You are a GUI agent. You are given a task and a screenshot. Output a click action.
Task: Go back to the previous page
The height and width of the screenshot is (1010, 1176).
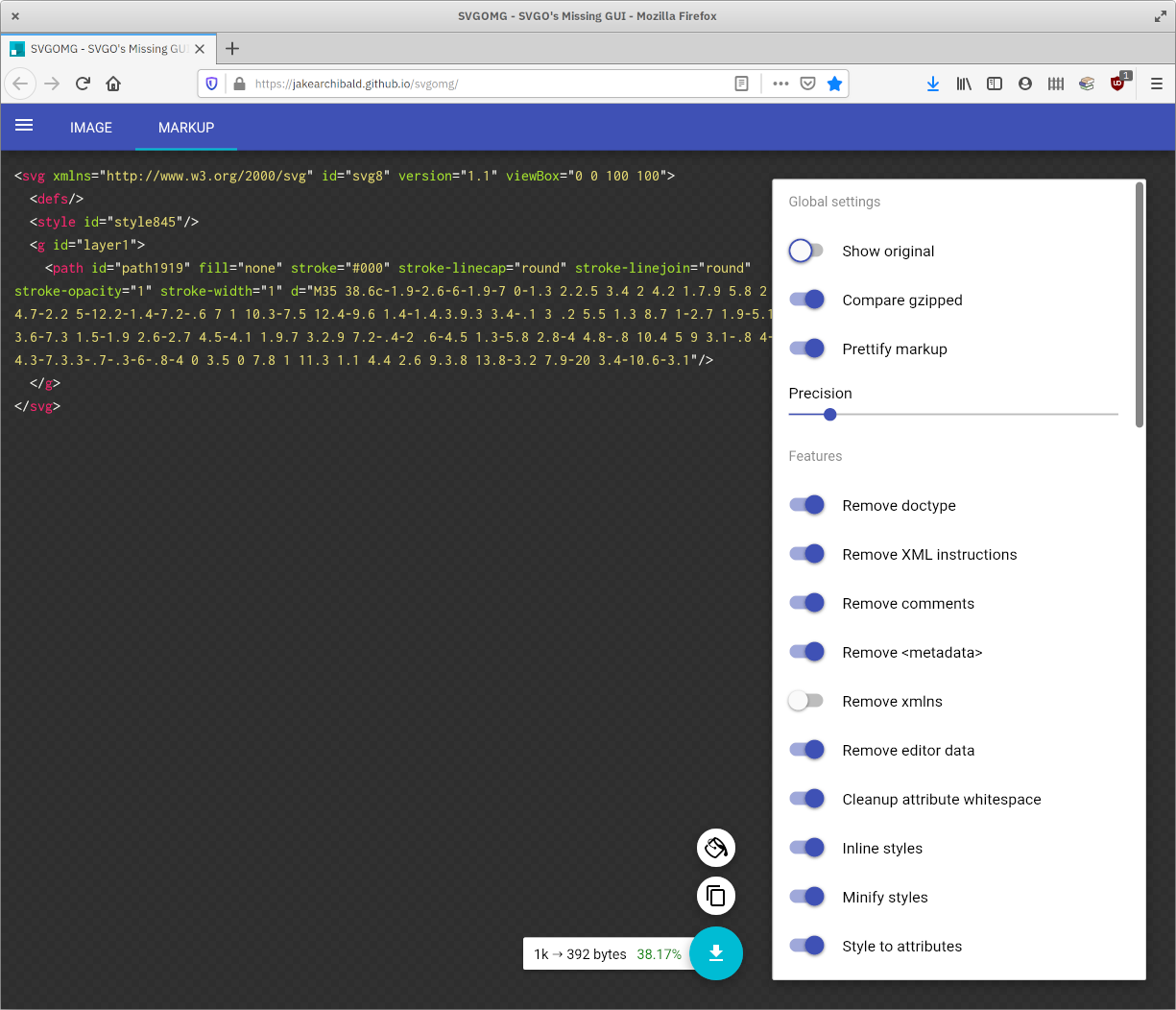click(x=20, y=84)
